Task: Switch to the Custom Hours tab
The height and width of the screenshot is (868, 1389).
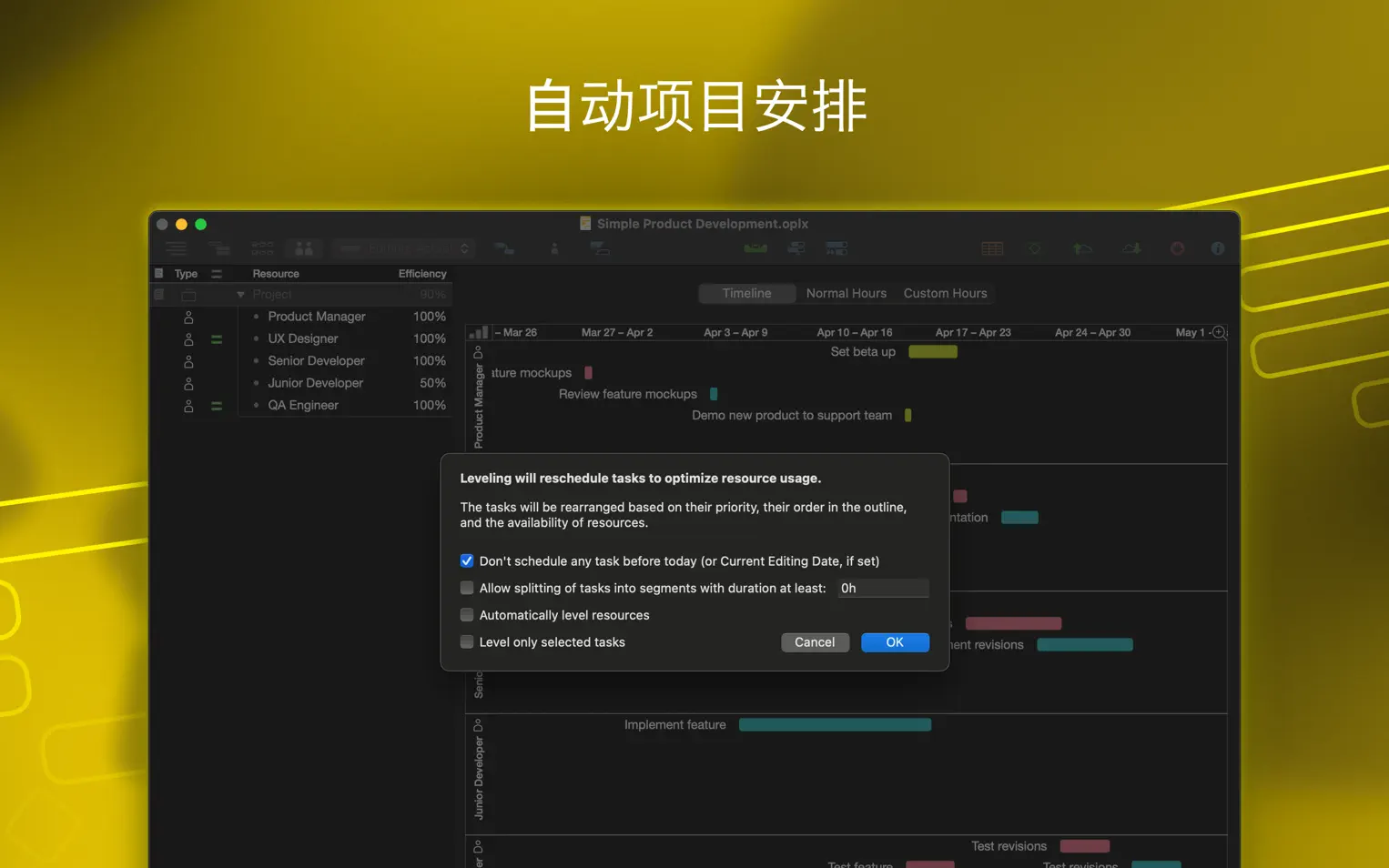Action: tap(945, 293)
